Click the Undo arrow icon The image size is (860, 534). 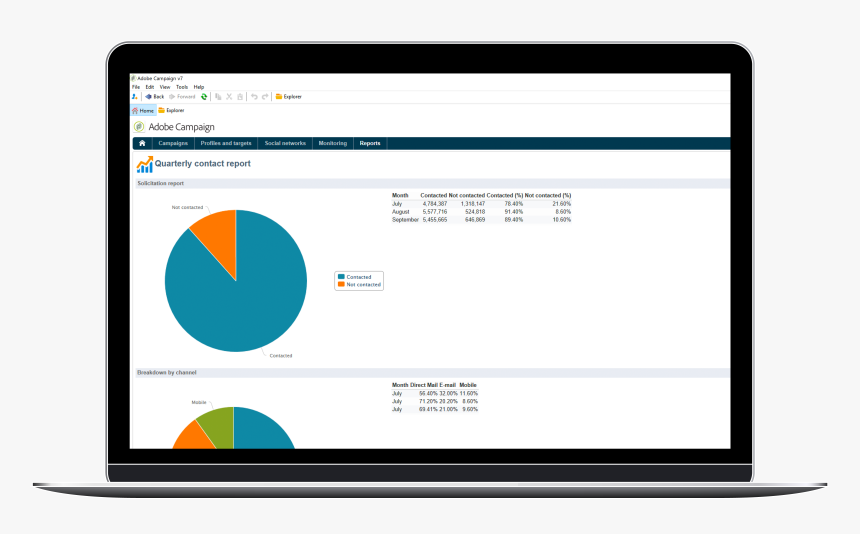click(254, 96)
